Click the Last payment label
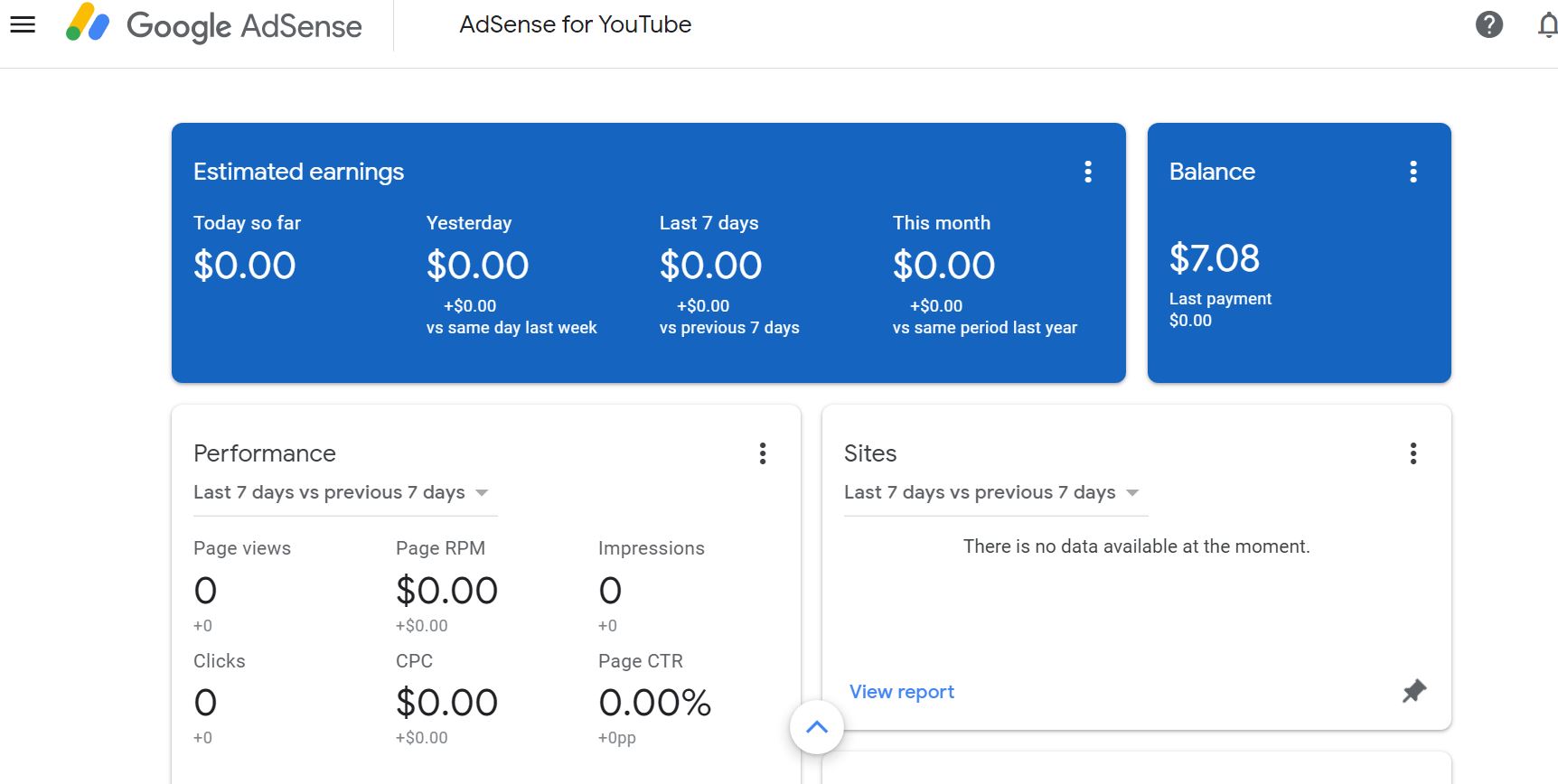1558x784 pixels. tap(1220, 299)
